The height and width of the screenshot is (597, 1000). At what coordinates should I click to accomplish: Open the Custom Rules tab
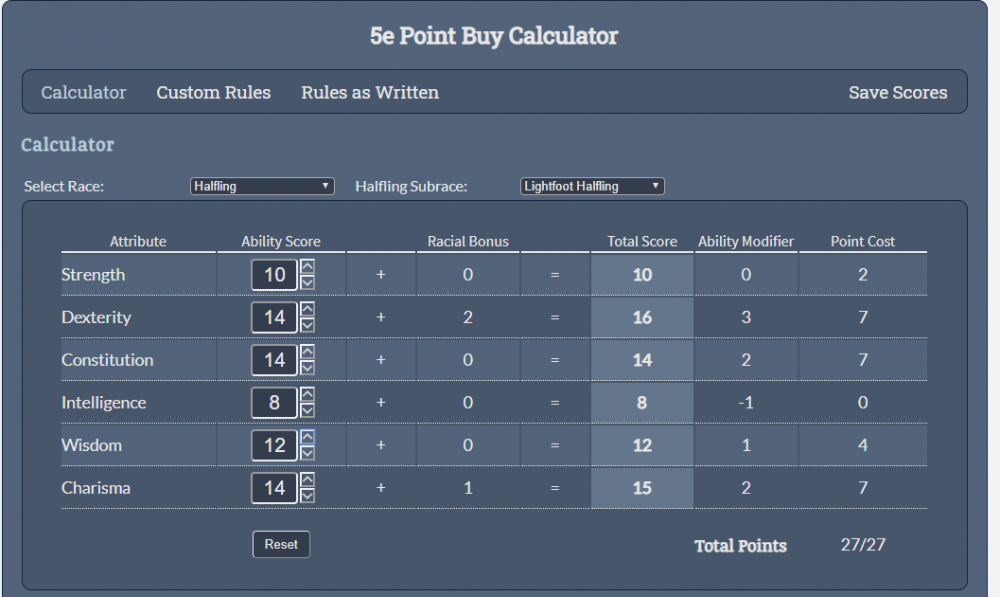(214, 92)
